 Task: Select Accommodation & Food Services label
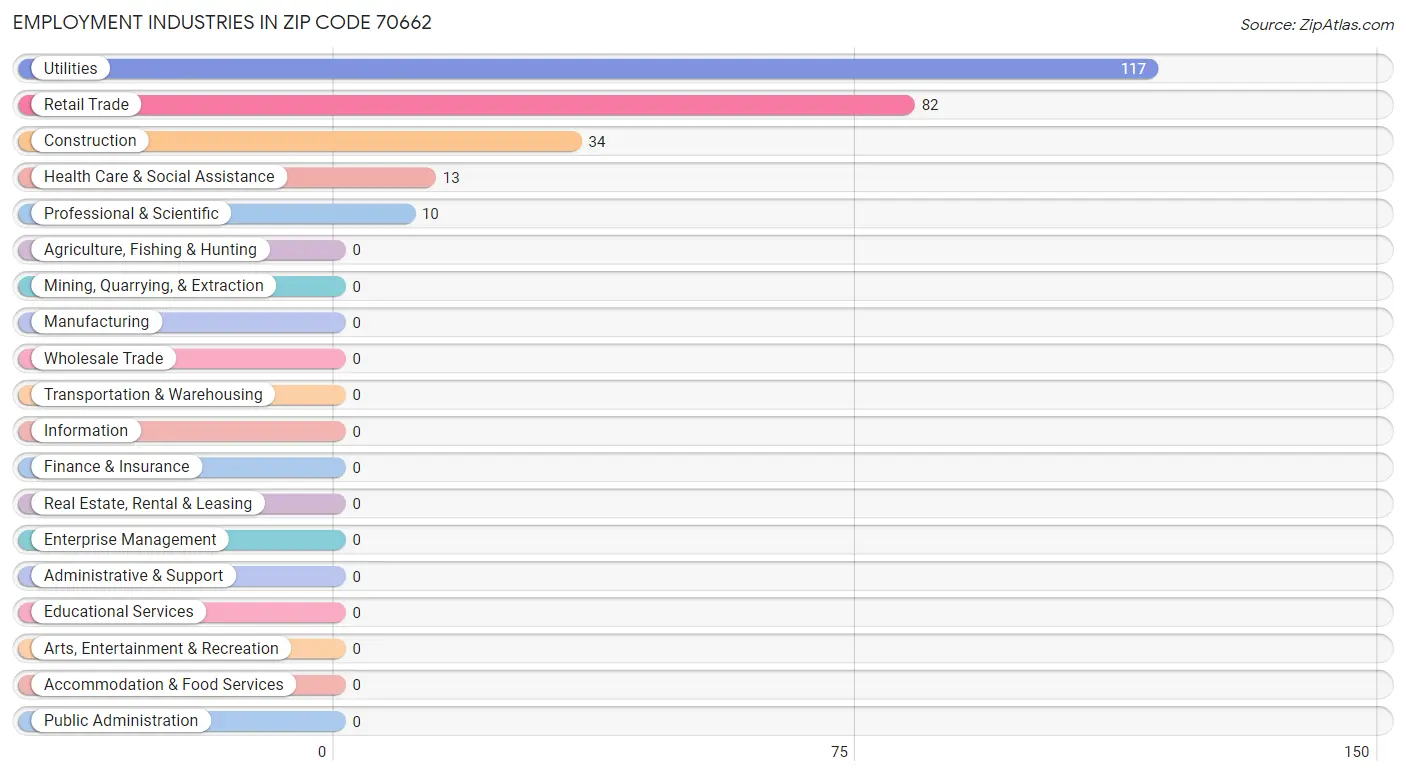[164, 684]
